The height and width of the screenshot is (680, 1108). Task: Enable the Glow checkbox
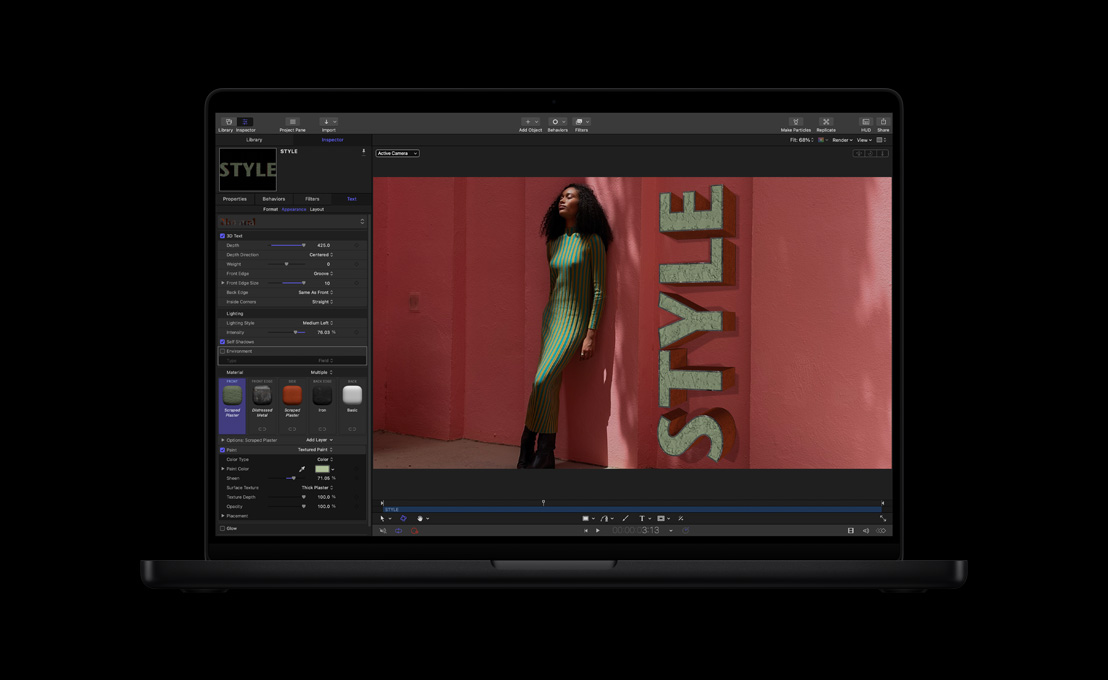click(222, 527)
